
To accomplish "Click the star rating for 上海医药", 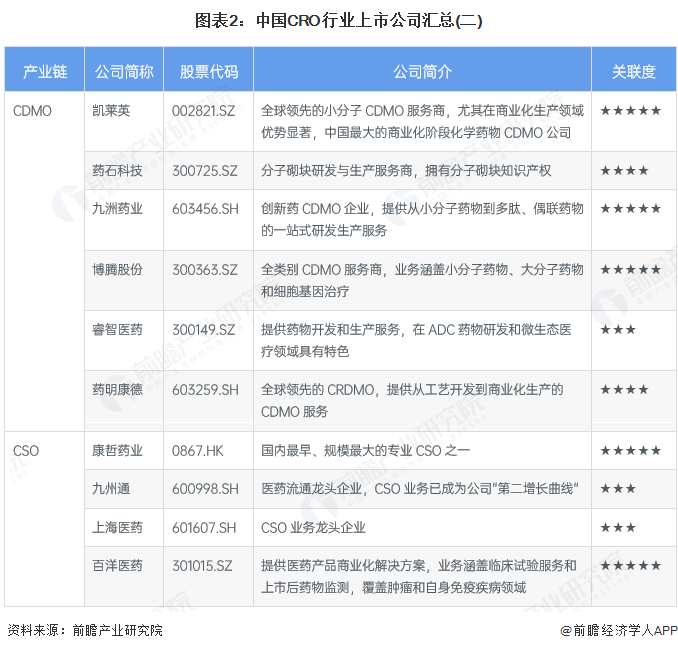I will [618, 527].
